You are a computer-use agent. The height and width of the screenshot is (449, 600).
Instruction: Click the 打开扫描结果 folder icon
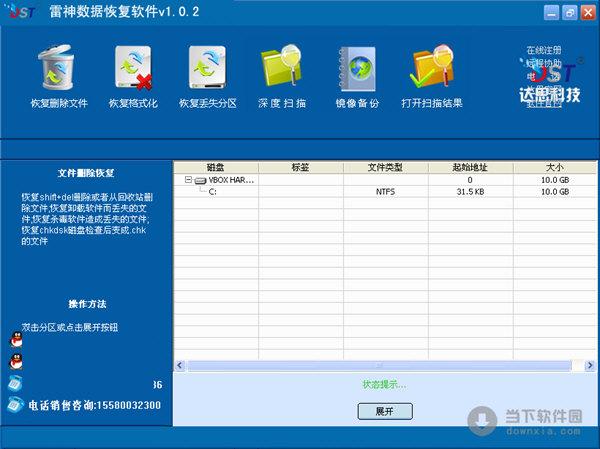432,69
